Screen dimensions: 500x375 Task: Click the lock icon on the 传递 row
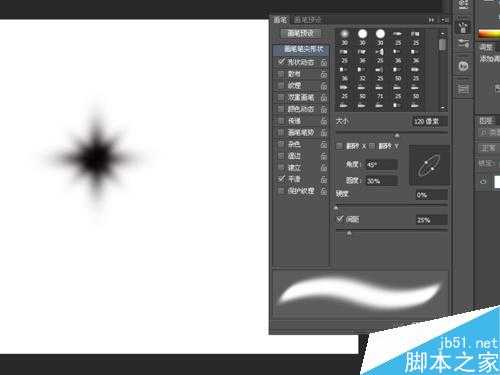[x=324, y=121]
